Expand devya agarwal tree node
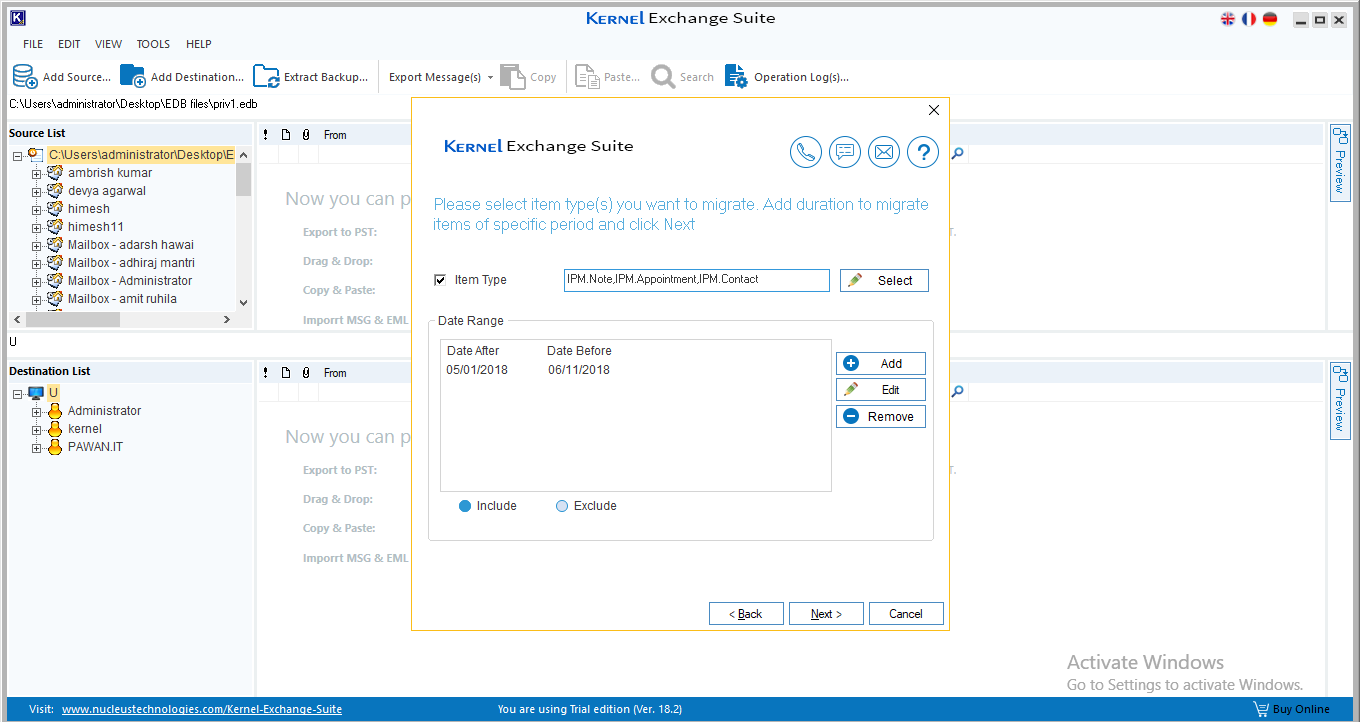 coord(37,191)
